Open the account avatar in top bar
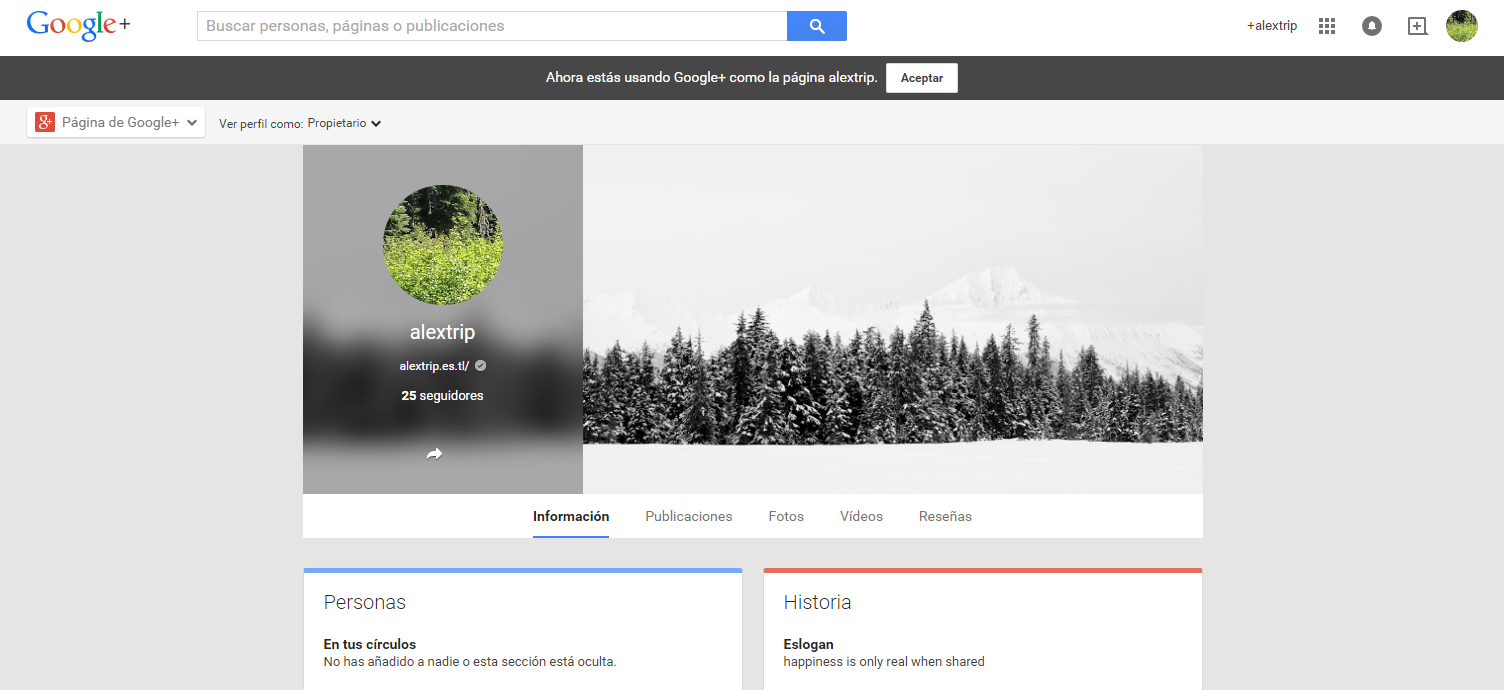This screenshot has width=1504, height=690. [x=1462, y=26]
